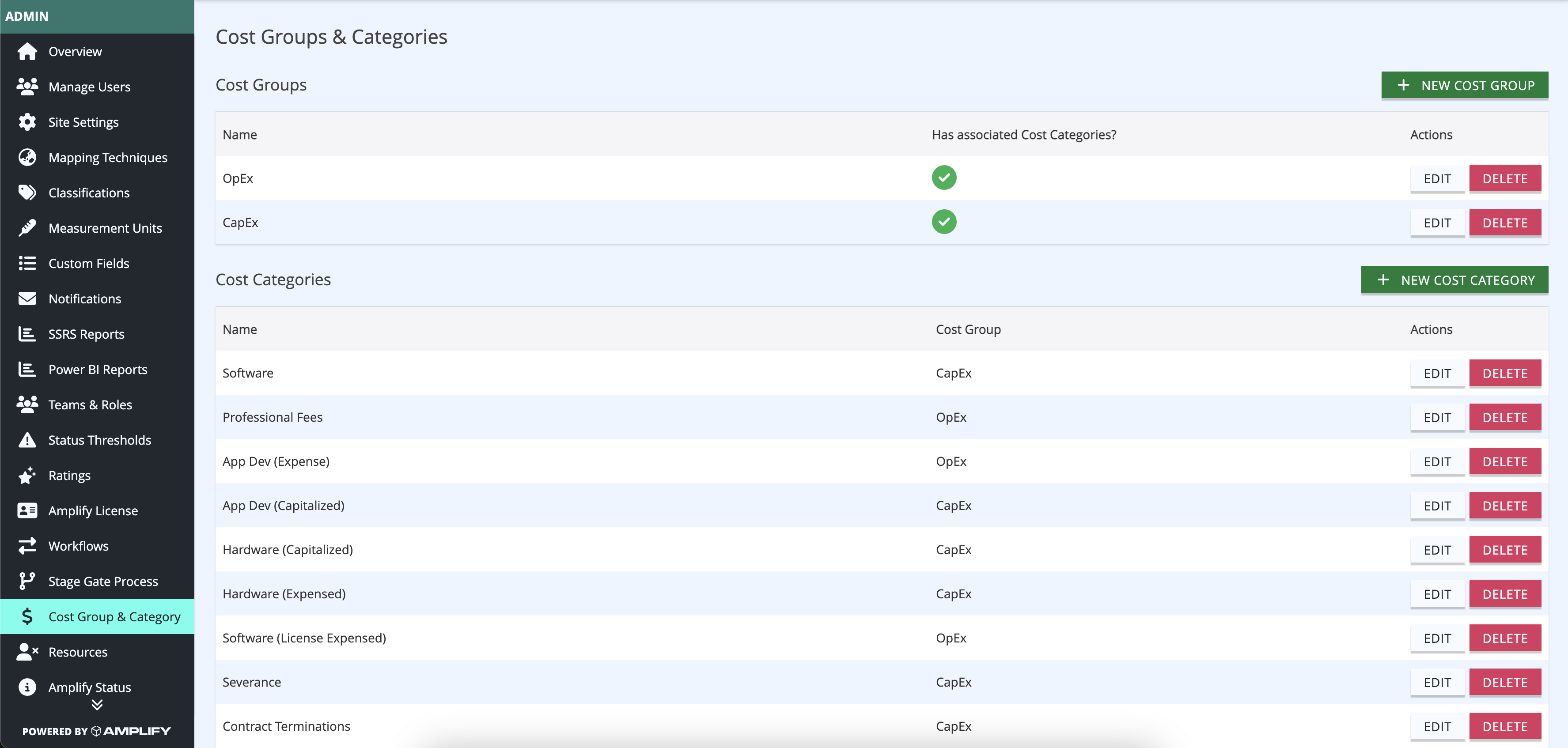Edit the Software cost category
This screenshot has height=748, width=1568.
click(x=1437, y=373)
